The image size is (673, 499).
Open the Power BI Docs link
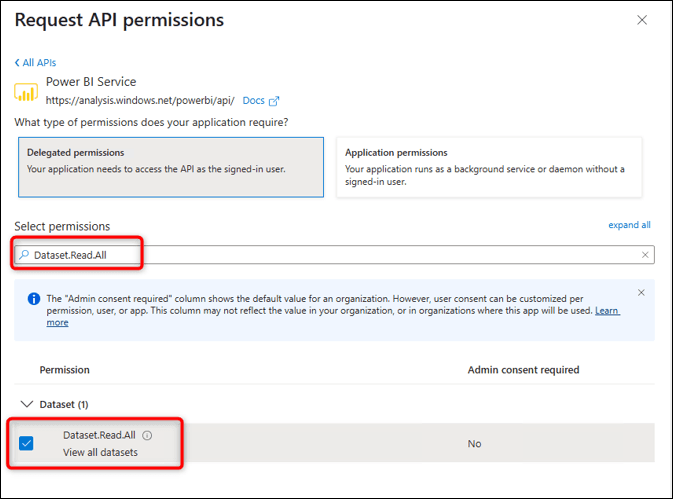pyautogui.click(x=253, y=100)
